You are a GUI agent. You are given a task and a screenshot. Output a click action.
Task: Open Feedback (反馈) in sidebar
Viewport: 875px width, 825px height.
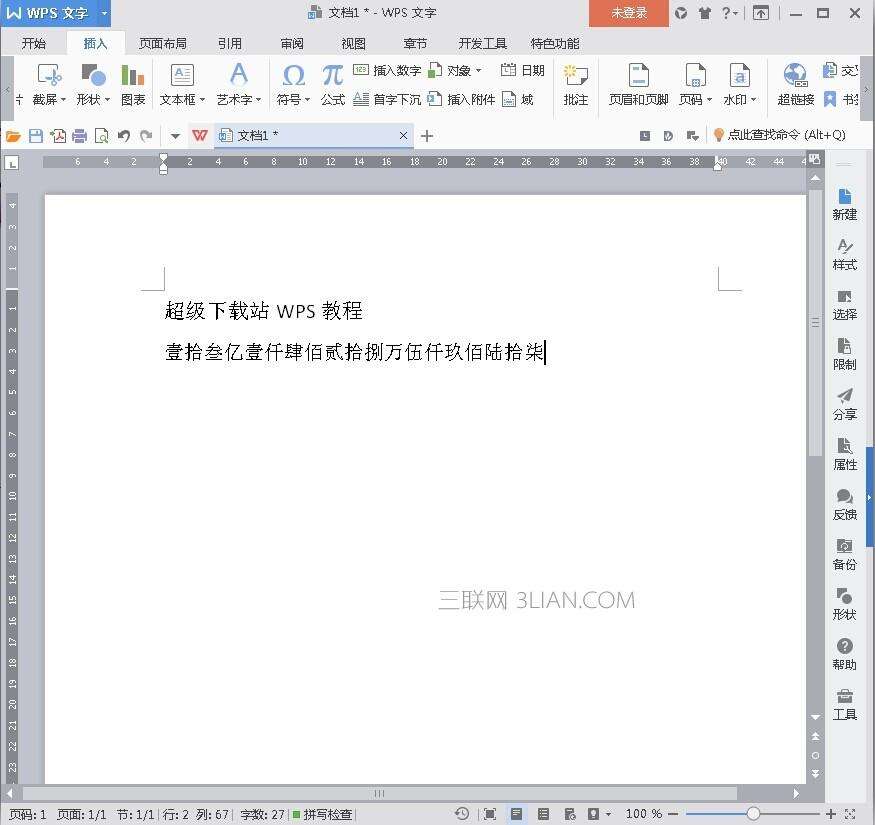tap(844, 505)
